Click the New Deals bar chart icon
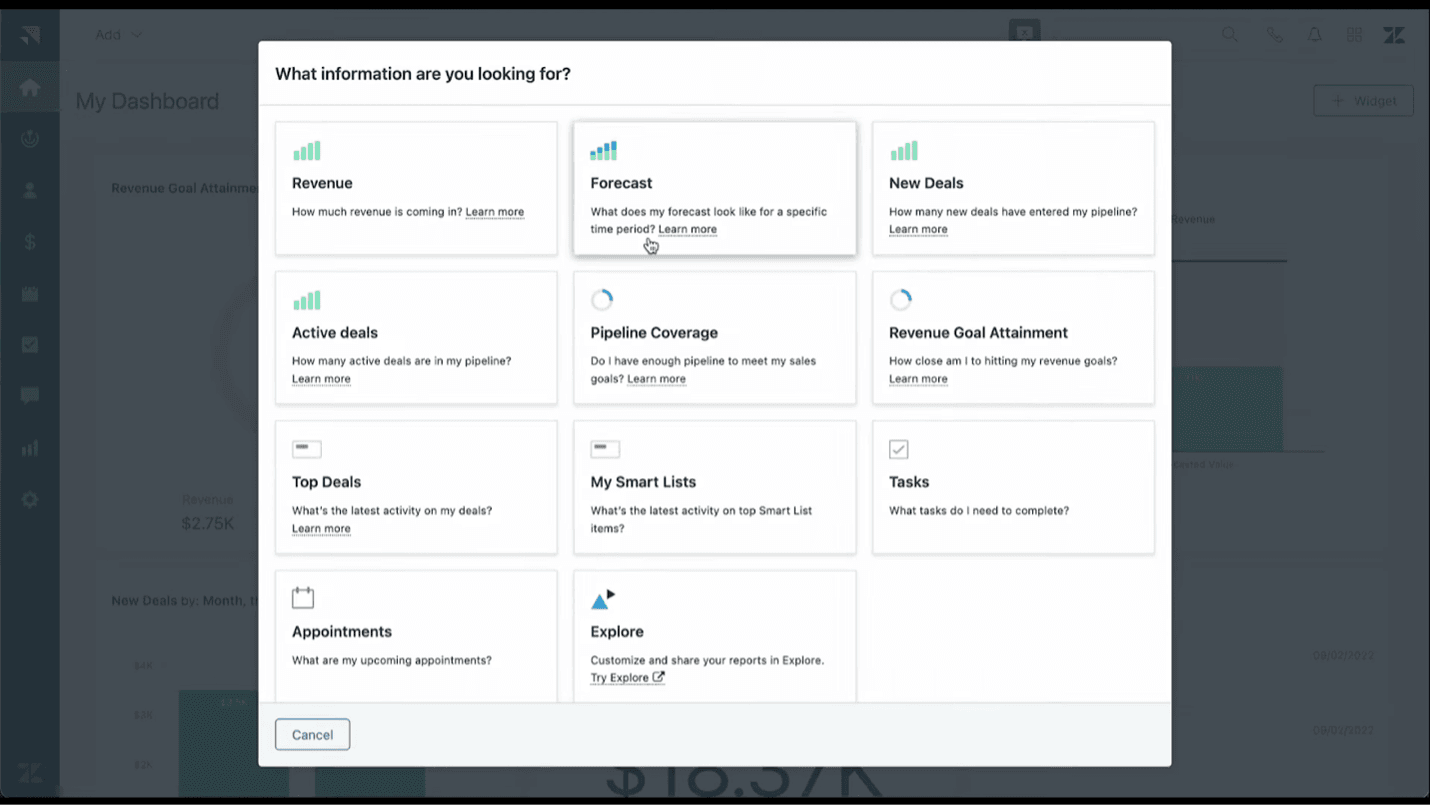1430x809 pixels. [x=903, y=151]
